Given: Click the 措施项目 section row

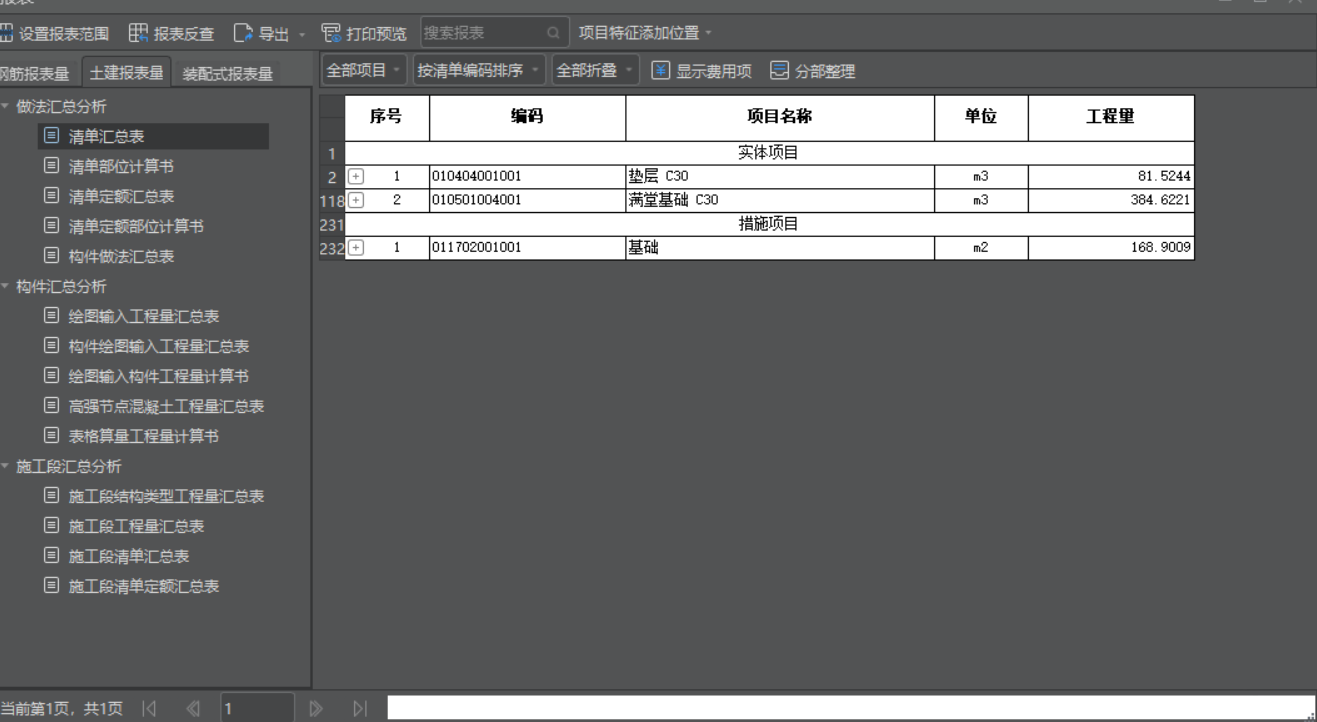Looking at the screenshot, I should [x=769, y=224].
